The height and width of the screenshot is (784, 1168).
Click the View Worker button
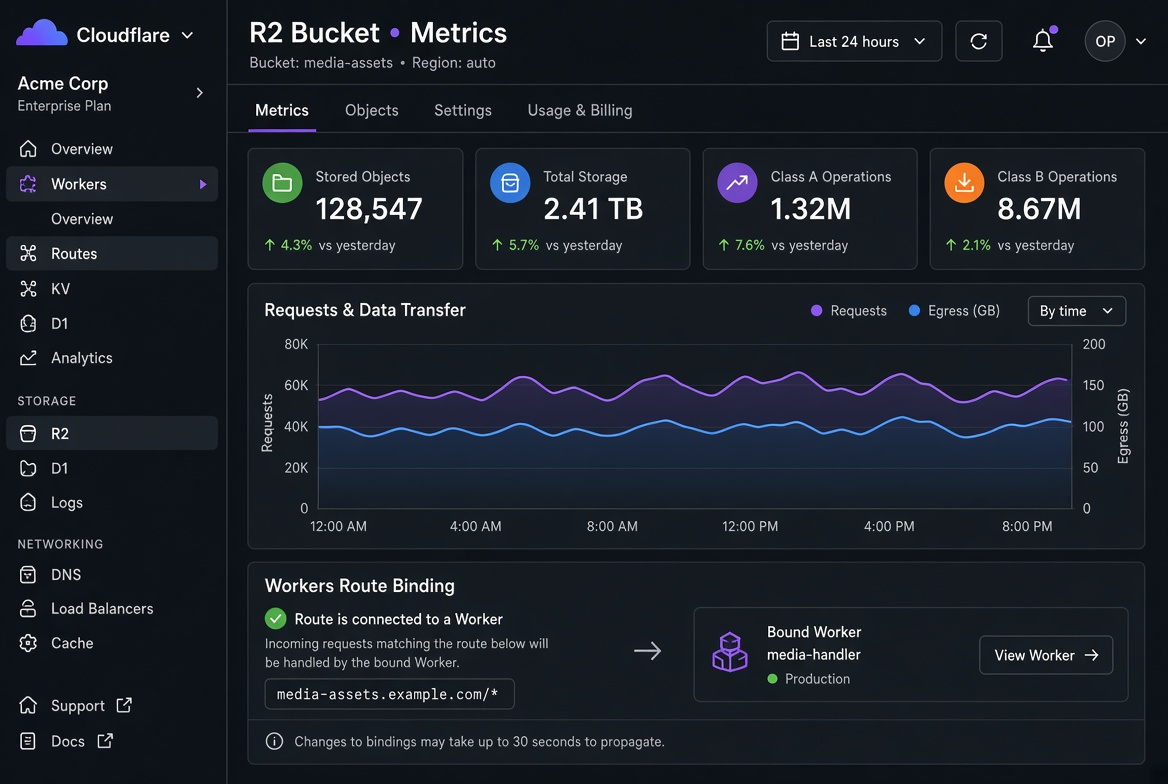tap(1046, 655)
